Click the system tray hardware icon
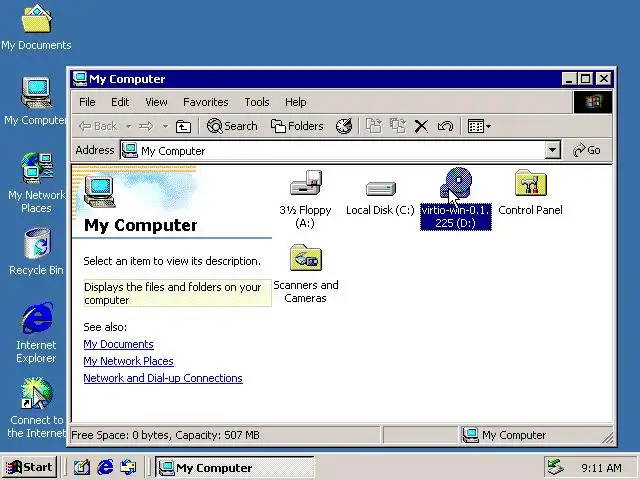640x480 pixels. point(556,467)
